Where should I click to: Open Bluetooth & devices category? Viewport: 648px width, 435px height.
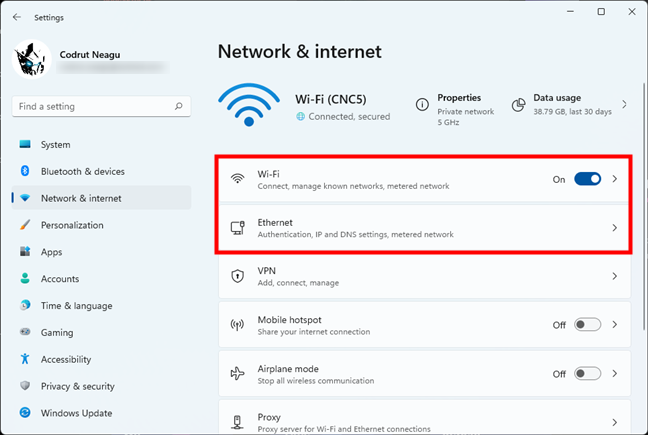coord(101,171)
